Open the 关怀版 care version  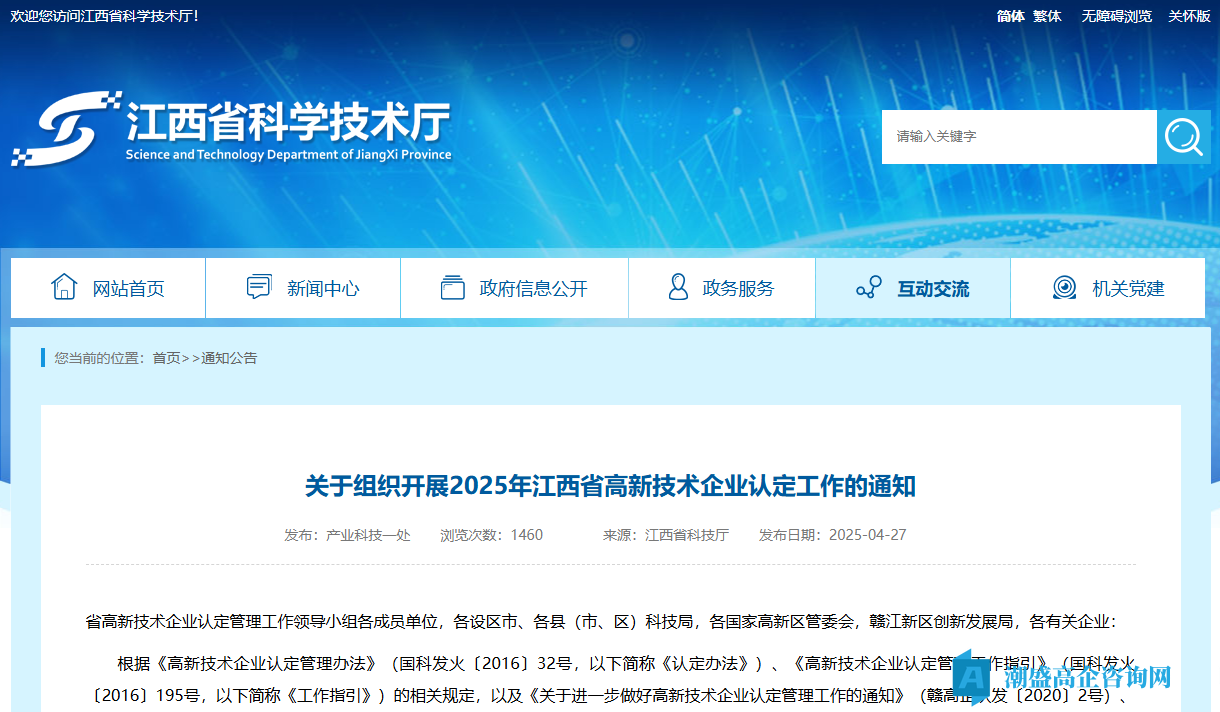1189,16
